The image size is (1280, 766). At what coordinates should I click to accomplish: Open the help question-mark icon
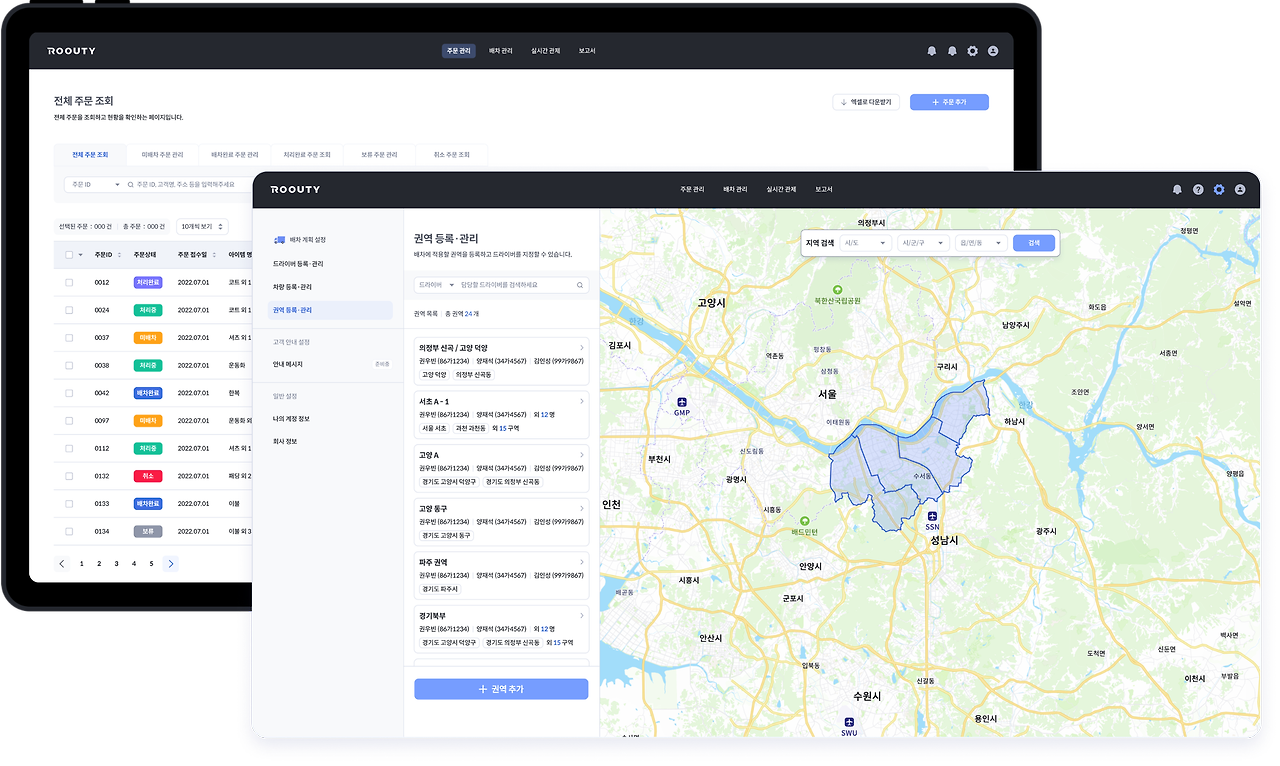pyautogui.click(x=1198, y=189)
